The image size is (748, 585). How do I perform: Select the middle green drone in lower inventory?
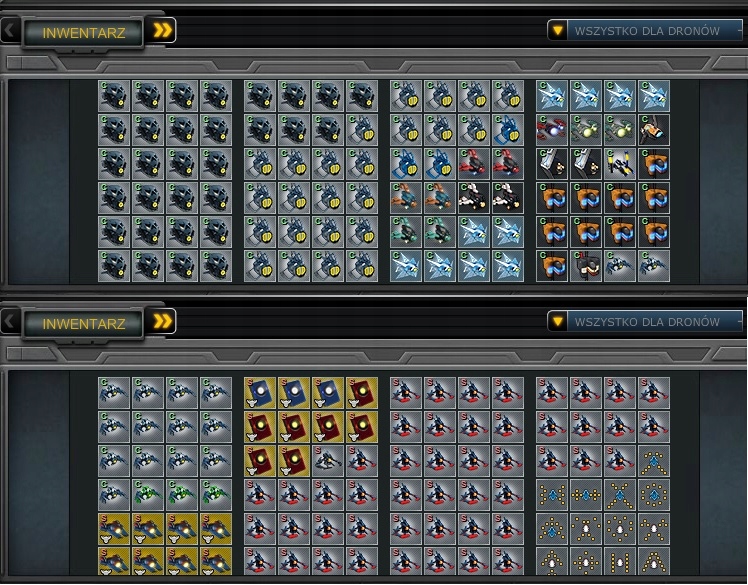[182, 495]
